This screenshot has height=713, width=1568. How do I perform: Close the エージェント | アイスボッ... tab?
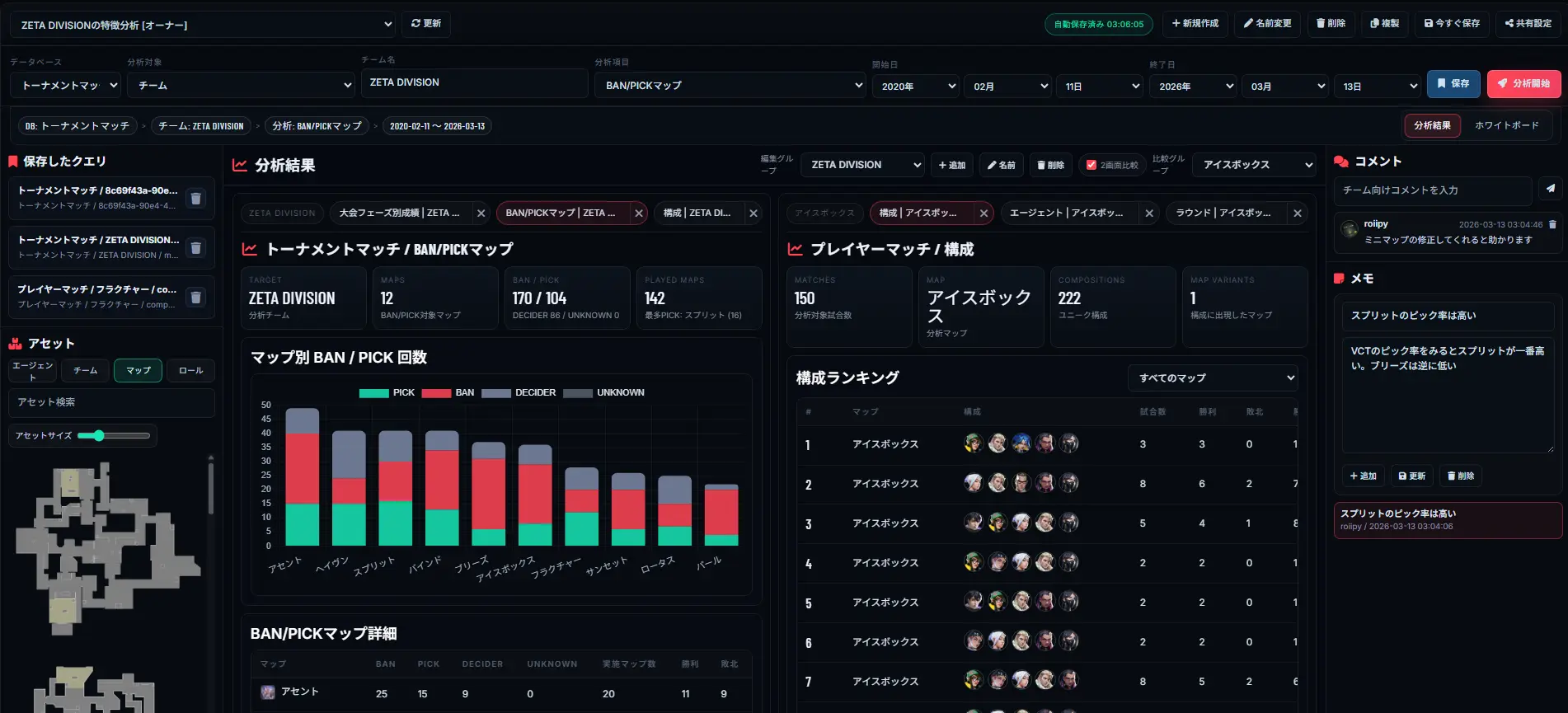tap(1149, 213)
